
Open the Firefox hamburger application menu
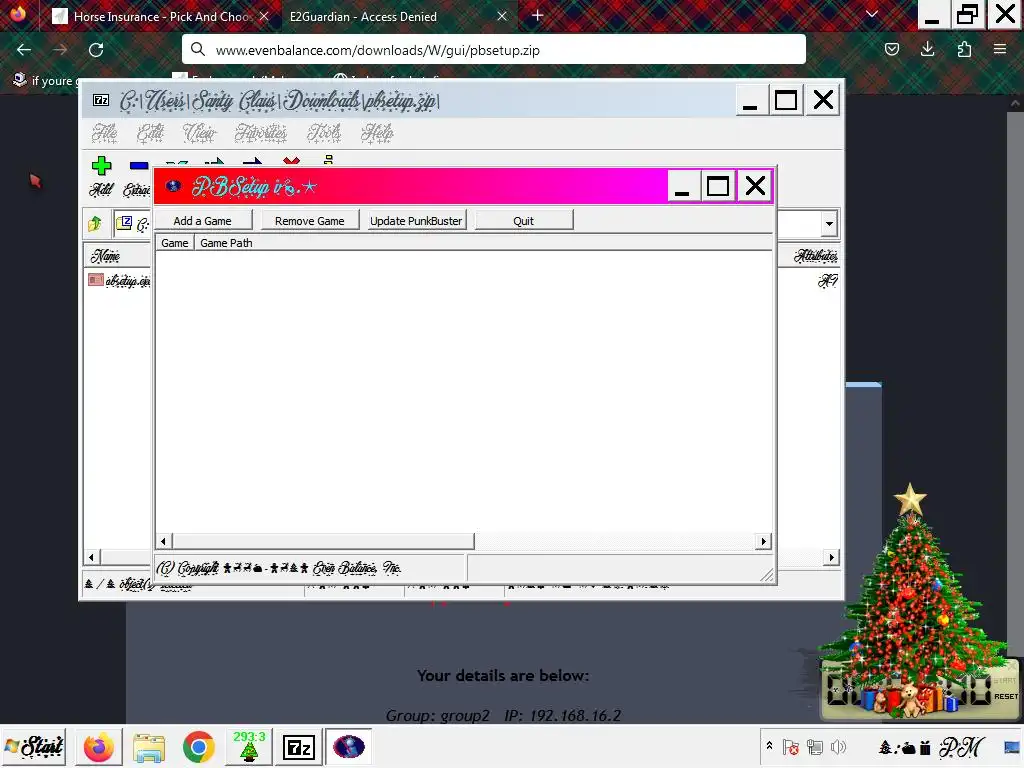[x=1000, y=49]
